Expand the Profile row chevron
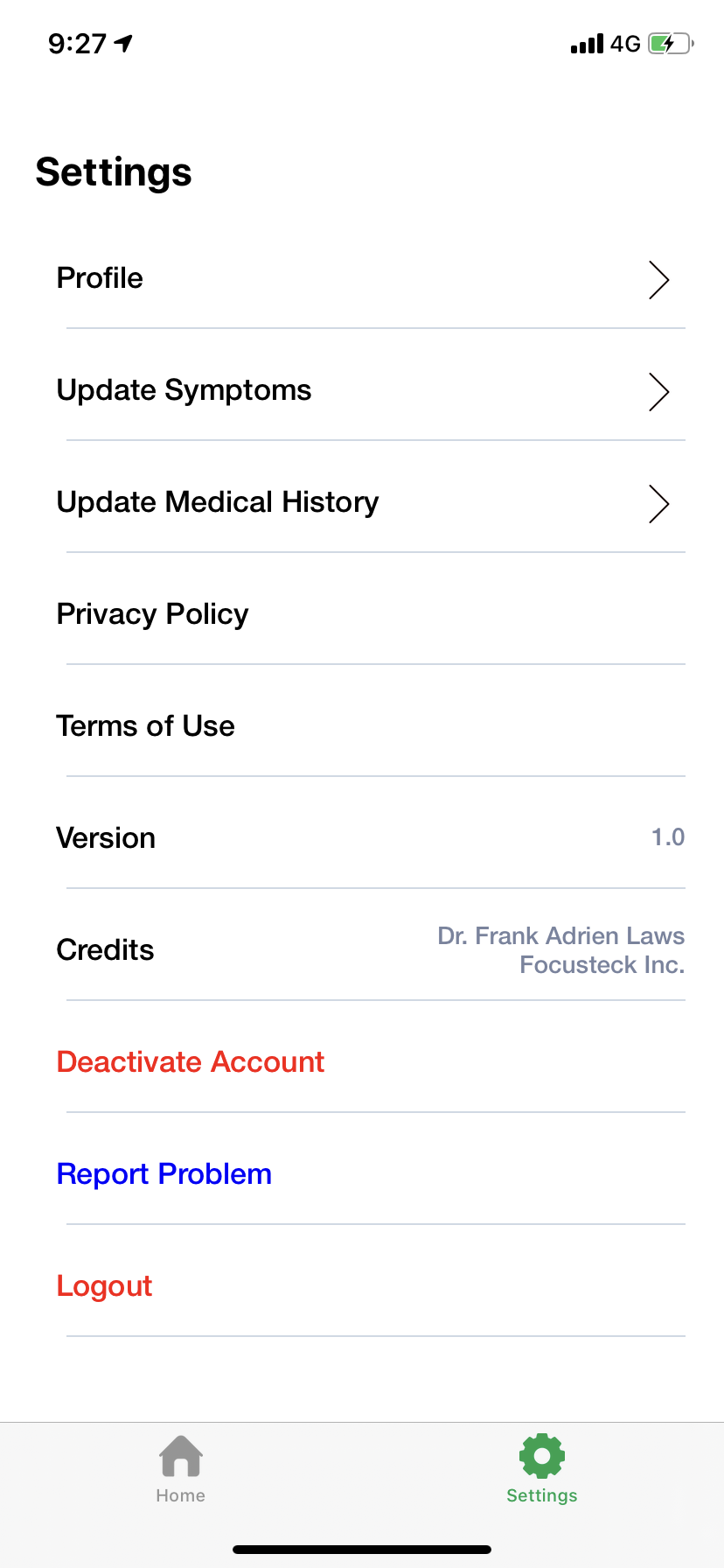The image size is (724, 1568). coord(658,280)
